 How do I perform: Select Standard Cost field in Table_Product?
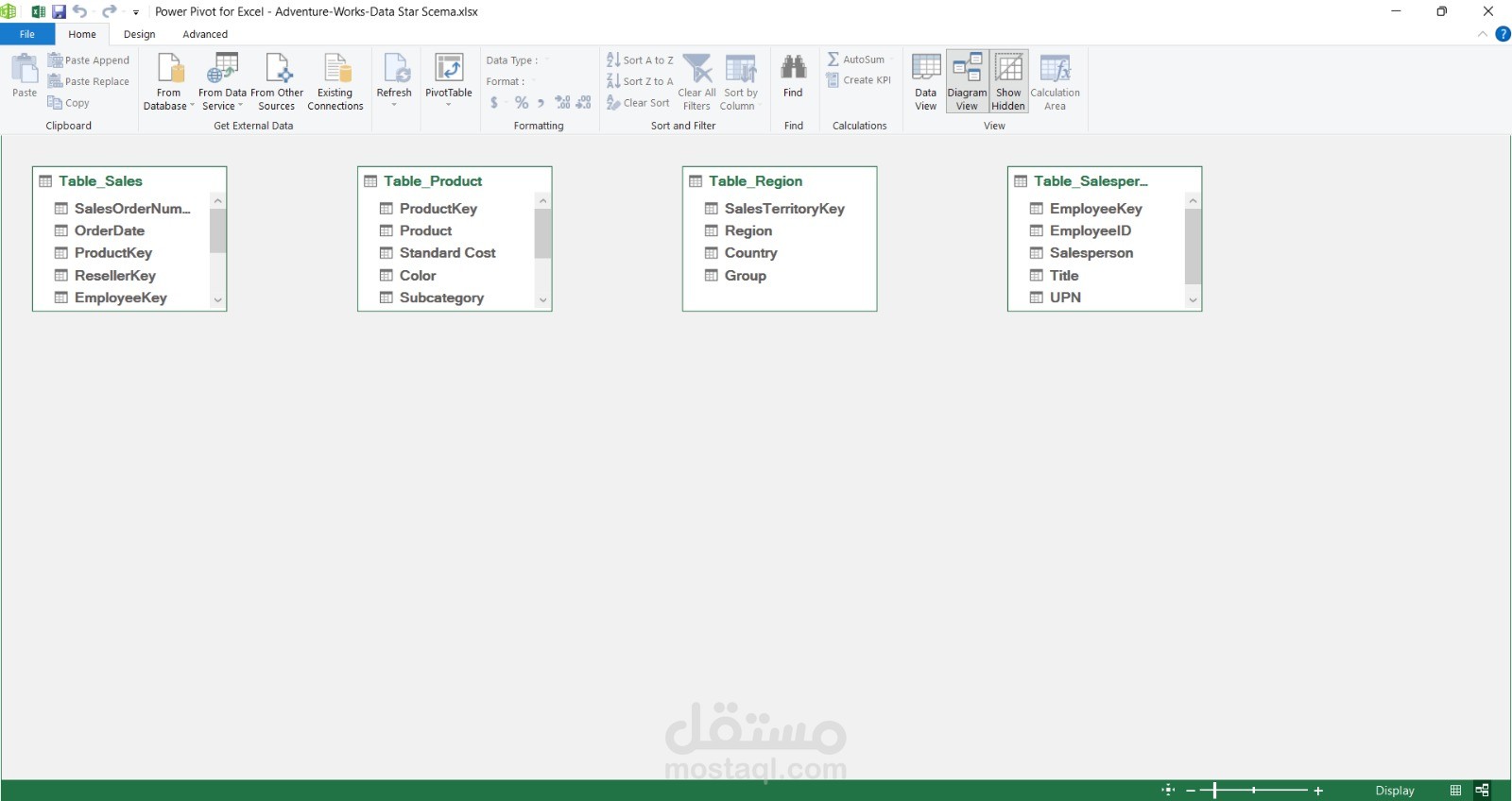point(447,253)
